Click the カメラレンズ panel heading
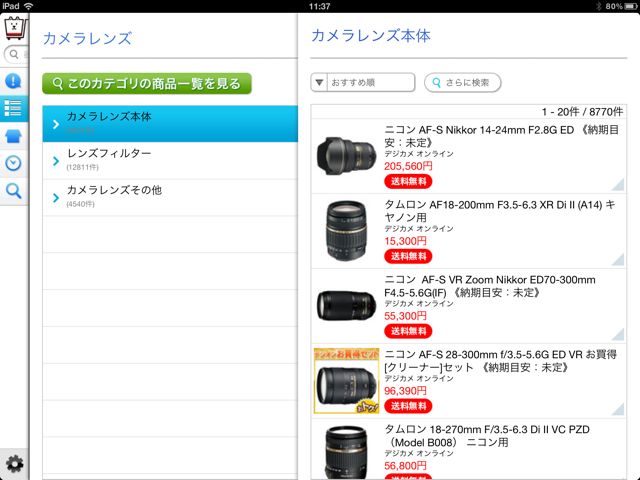Viewport: 640px width, 480px height. (87, 38)
